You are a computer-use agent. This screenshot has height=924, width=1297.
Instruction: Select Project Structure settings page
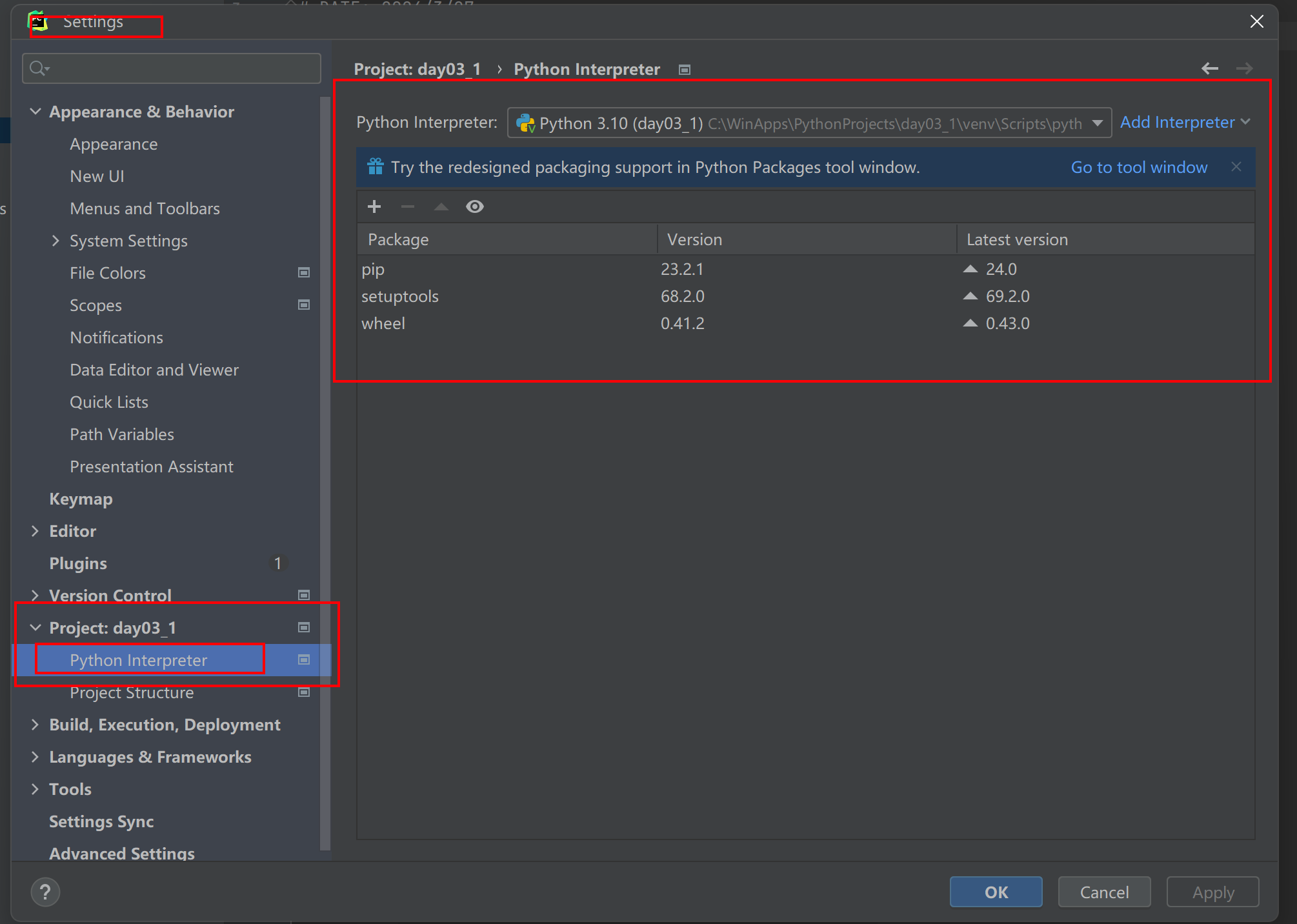(x=132, y=693)
